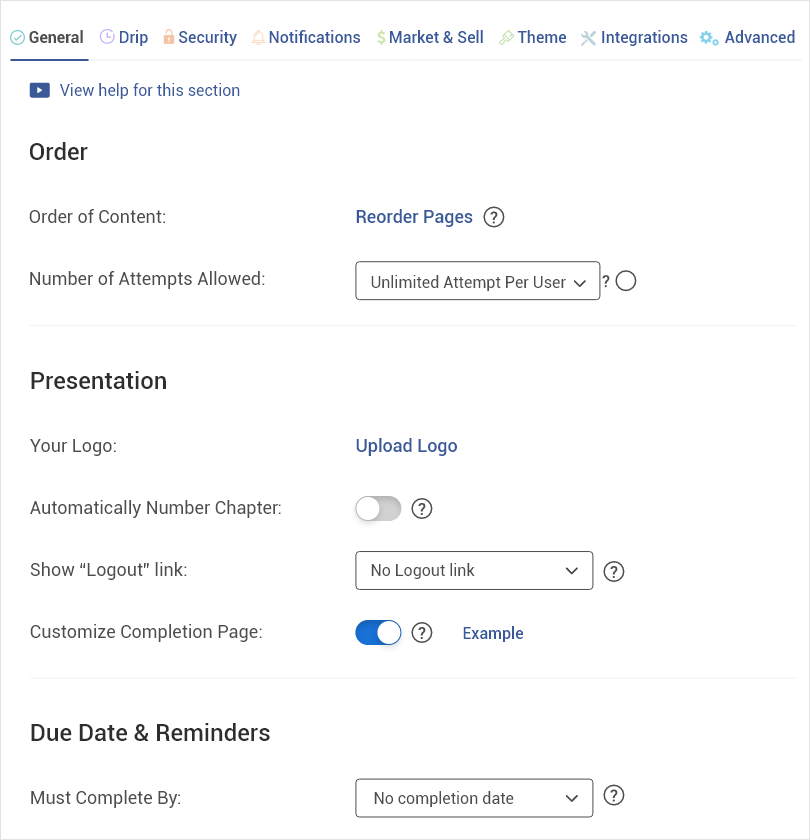Go to Market & Sell tab
This screenshot has width=810, height=840.
[430, 38]
